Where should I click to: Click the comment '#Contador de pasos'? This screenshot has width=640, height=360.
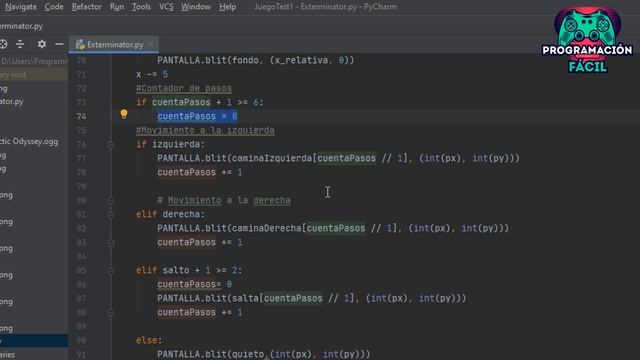pyautogui.click(x=184, y=88)
